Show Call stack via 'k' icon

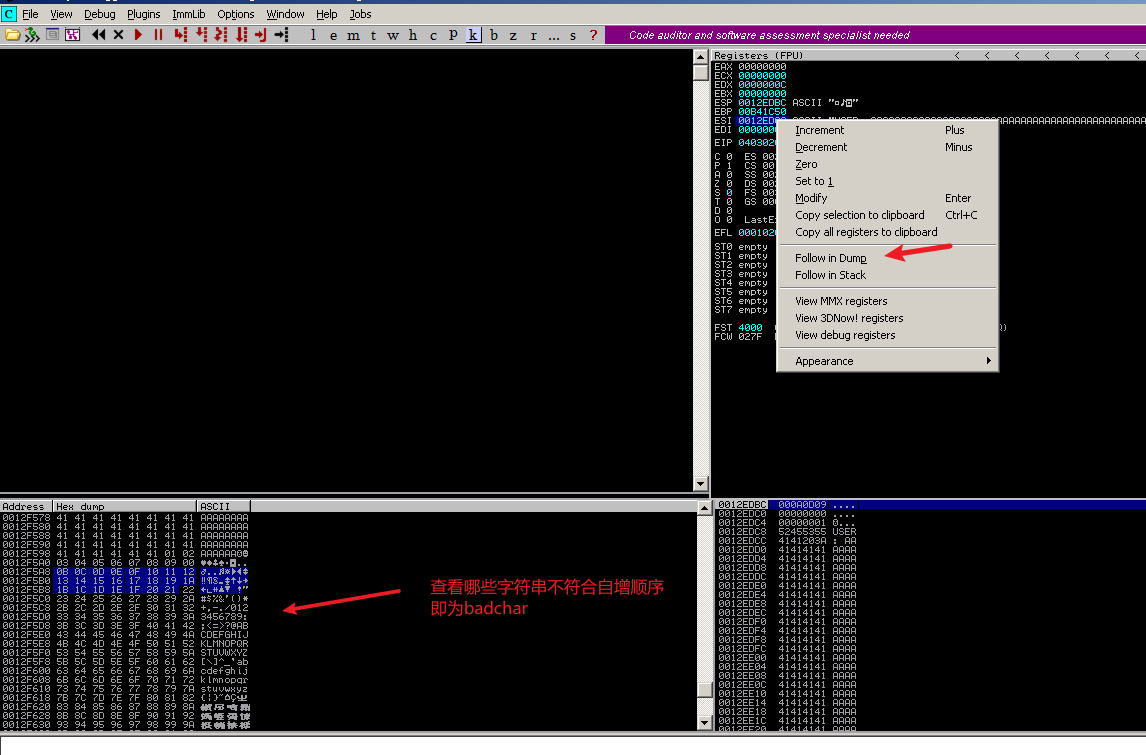click(x=474, y=34)
